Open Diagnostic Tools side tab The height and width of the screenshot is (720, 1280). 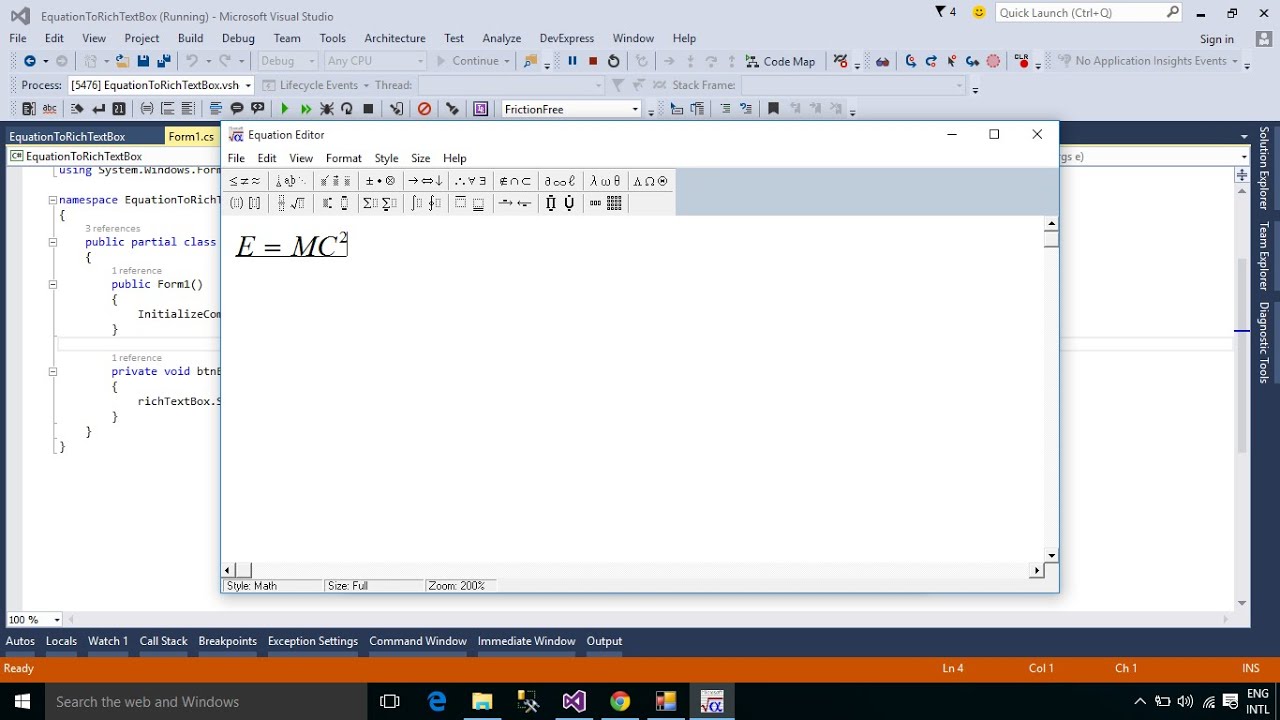click(x=1264, y=342)
